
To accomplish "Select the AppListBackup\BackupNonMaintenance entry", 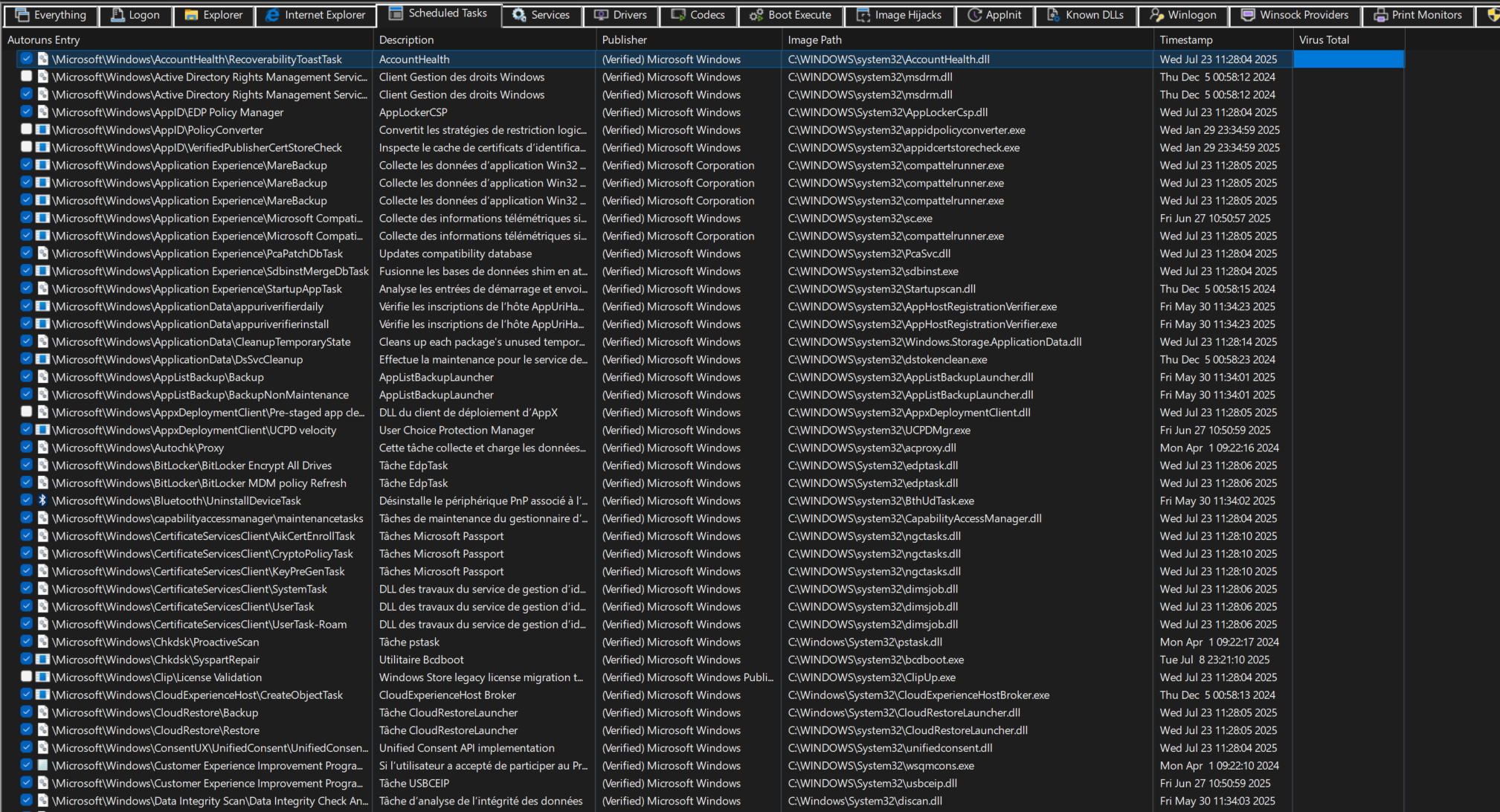I will (200, 395).
